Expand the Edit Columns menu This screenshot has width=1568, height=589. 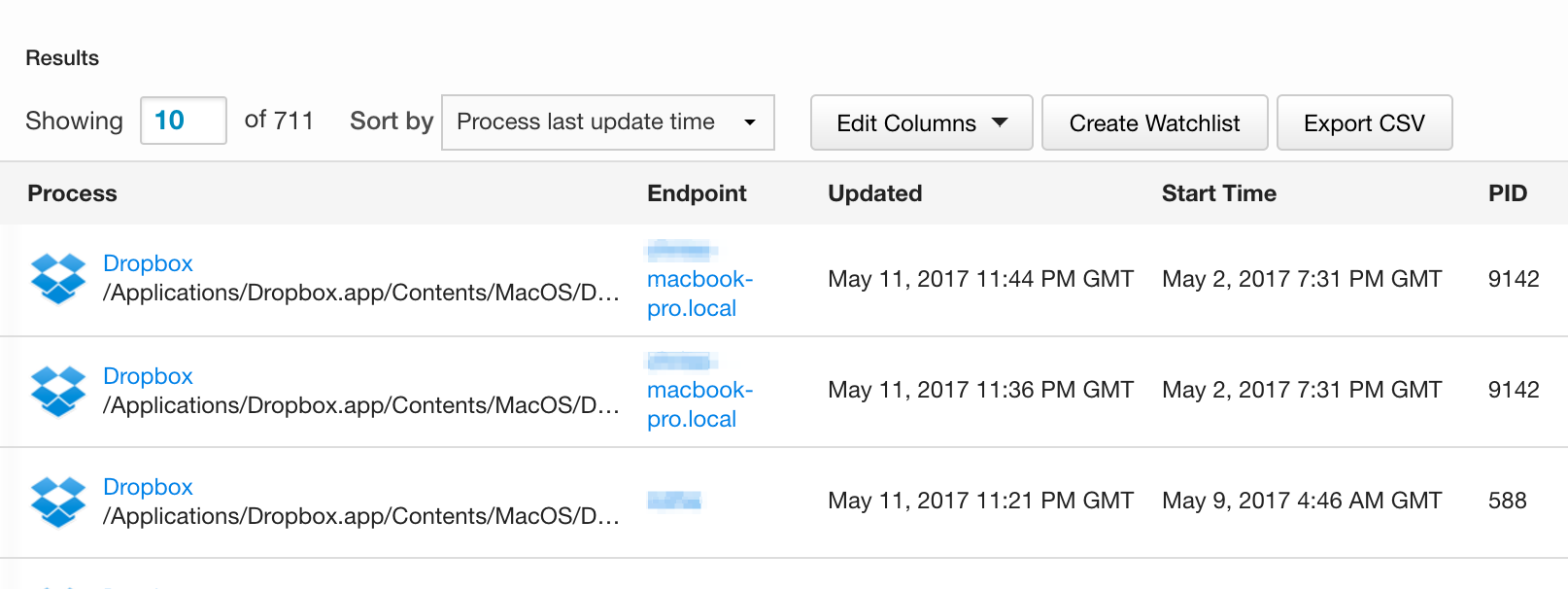tap(921, 123)
